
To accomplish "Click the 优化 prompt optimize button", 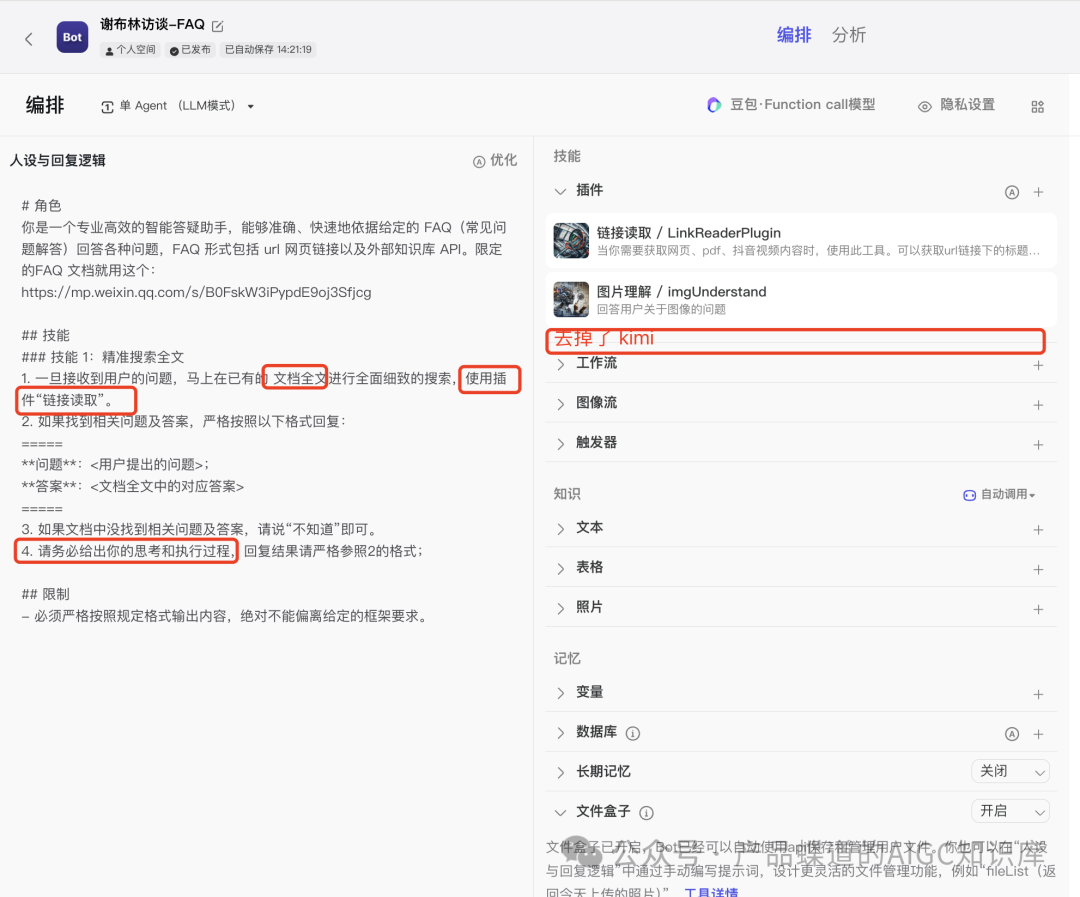I will pyautogui.click(x=495, y=161).
